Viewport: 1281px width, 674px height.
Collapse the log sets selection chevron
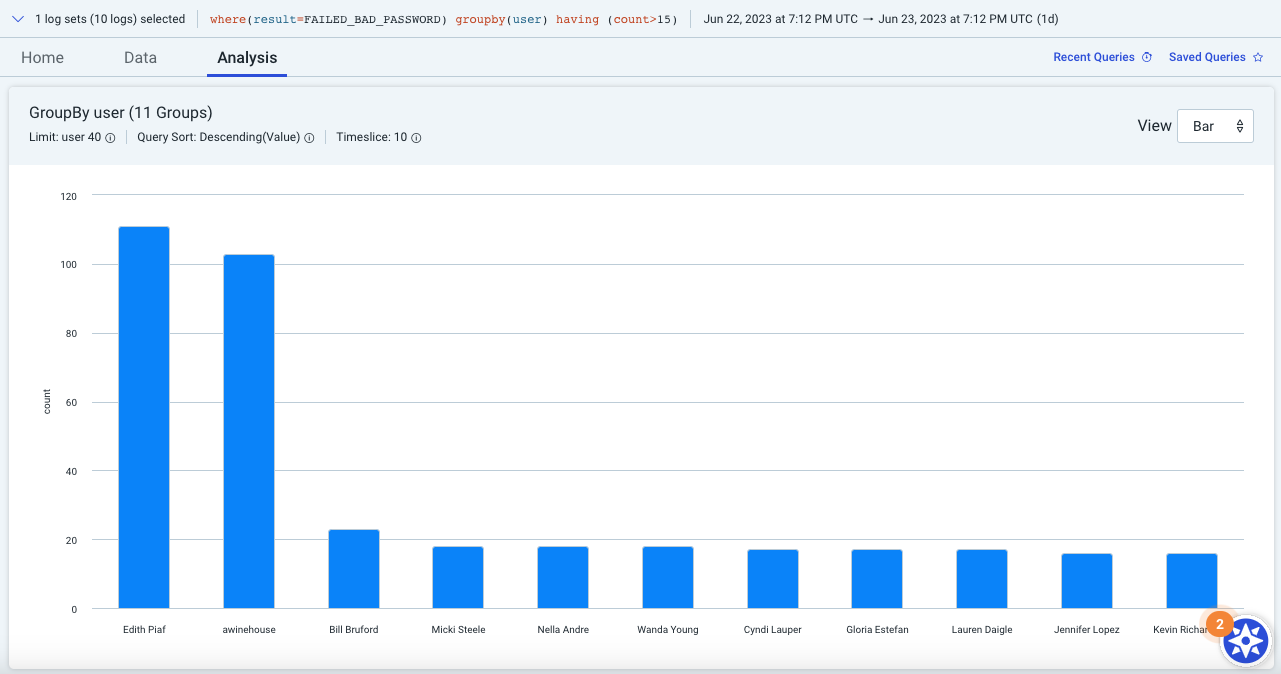point(18,19)
